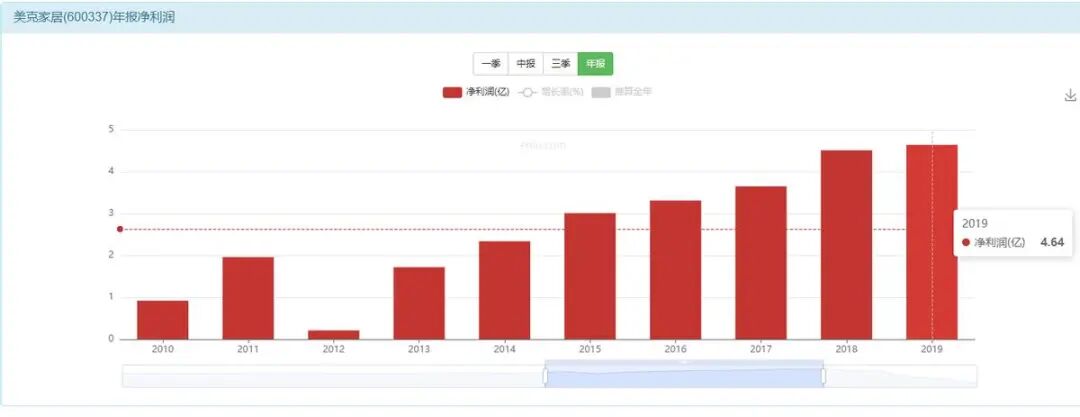Viewport: 1080px width, 417px height.
Task: Click the 2017 net profit bar
Action: [x=760, y=263]
